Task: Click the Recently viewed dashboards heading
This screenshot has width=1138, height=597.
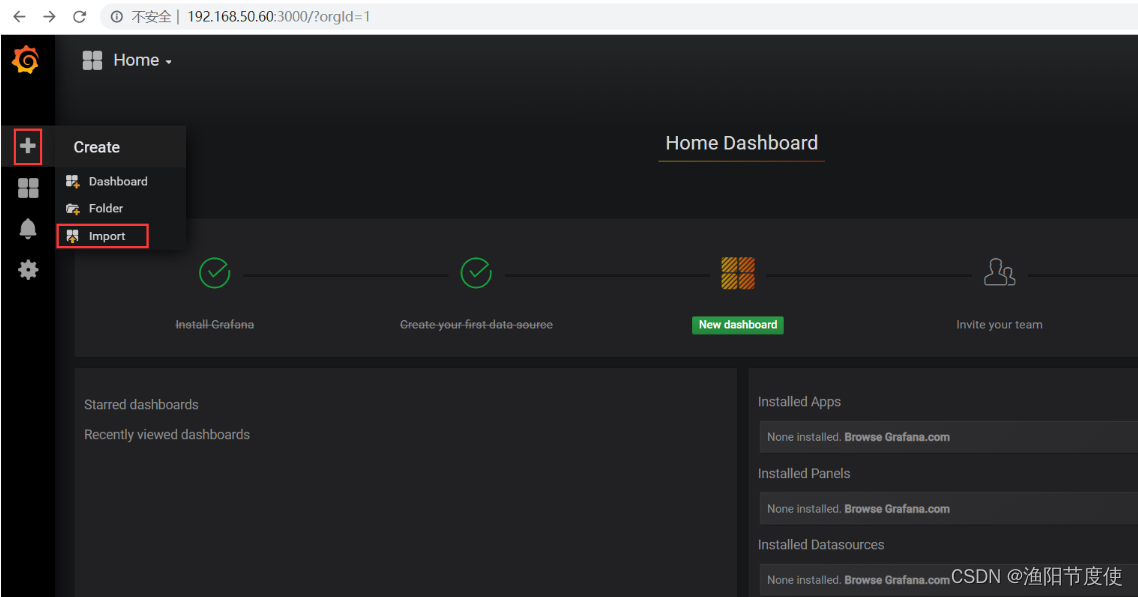Action: 167,435
